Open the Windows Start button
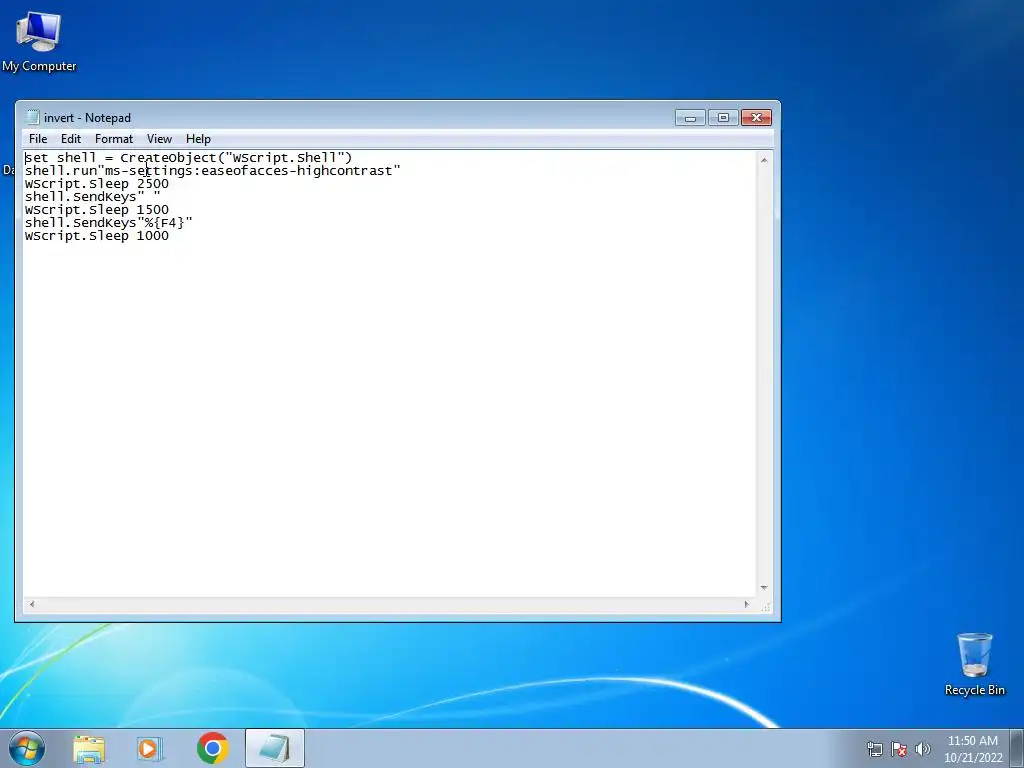Screen dimensions: 1024x768 coord(27,748)
